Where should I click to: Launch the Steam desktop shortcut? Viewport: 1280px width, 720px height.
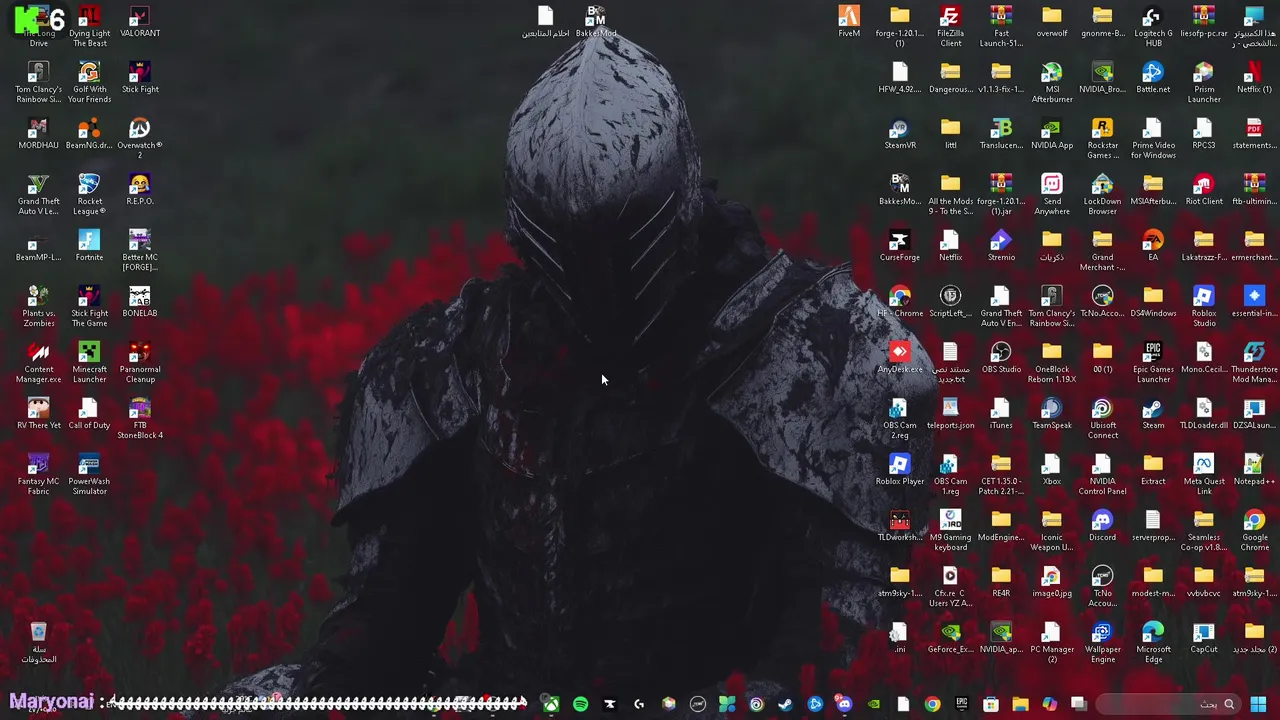tap(1153, 415)
